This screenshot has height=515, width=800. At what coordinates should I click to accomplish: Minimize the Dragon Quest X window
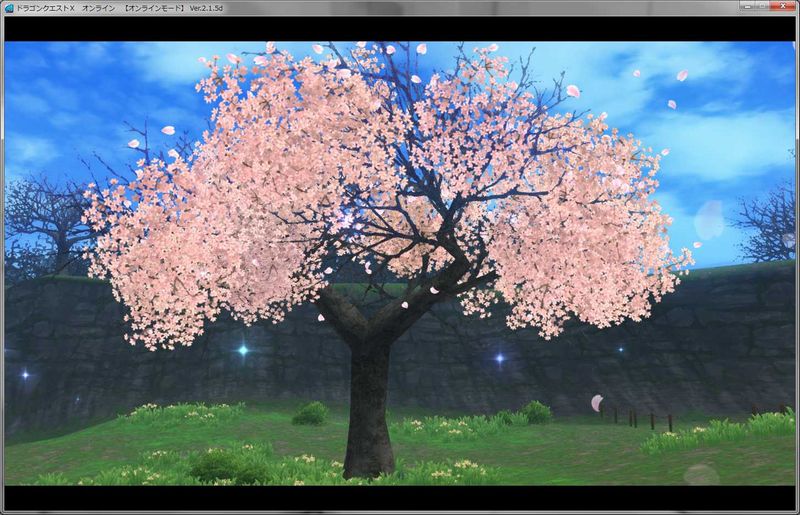pos(747,6)
